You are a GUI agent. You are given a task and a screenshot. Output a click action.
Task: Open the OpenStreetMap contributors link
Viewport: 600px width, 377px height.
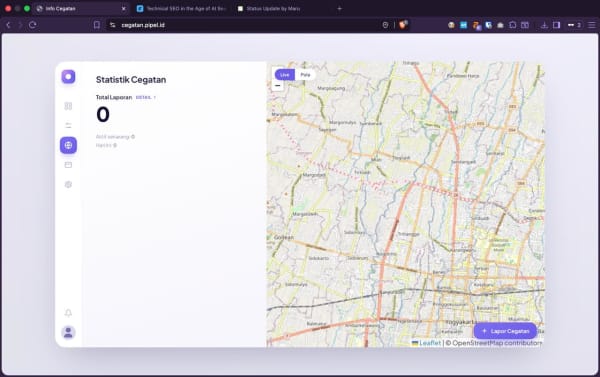pyautogui.click(x=497, y=343)
